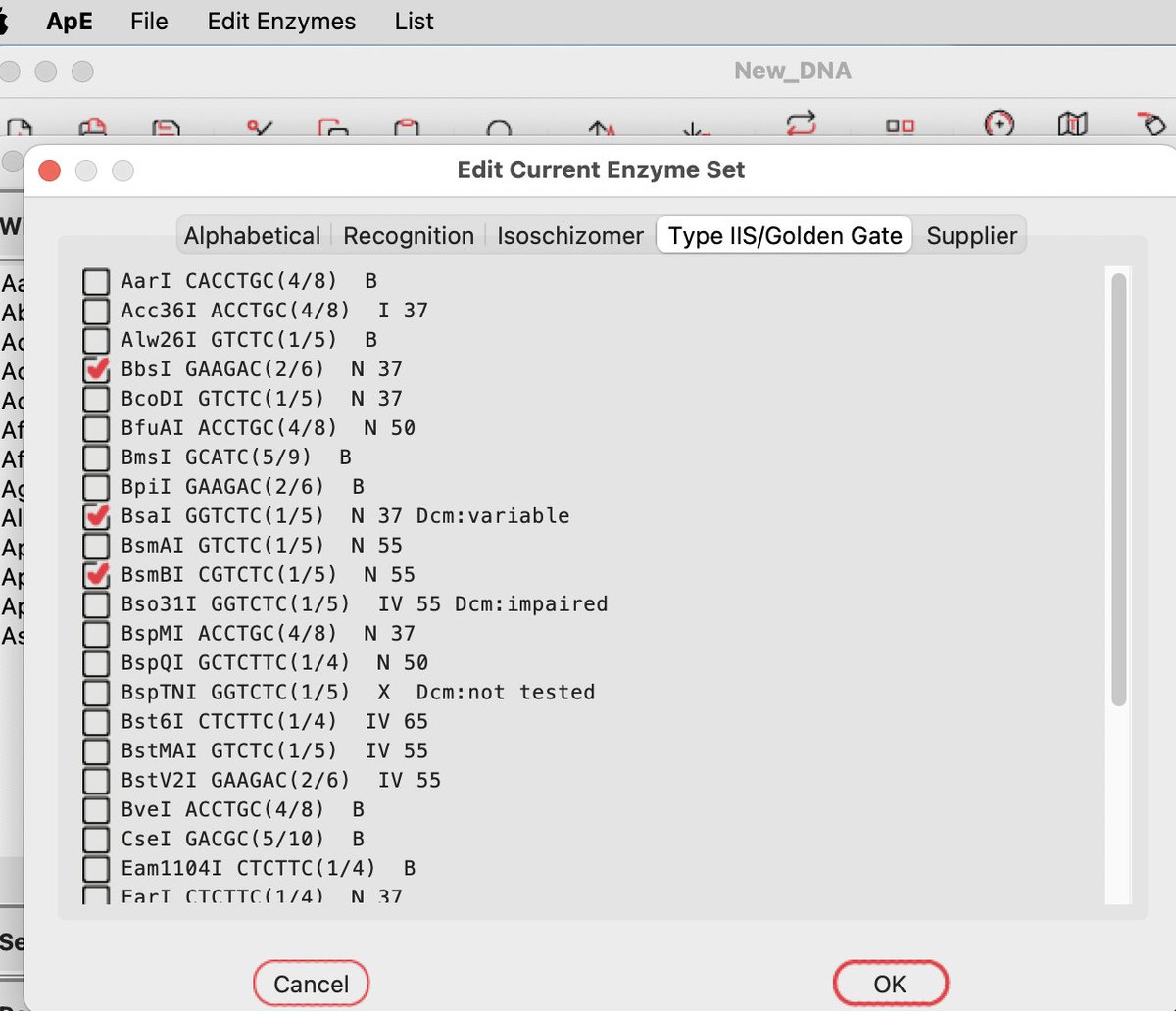Viewport: 1176px width, 1011px height.
Task: Open the File menu
Action: click(x=149, y=22)
